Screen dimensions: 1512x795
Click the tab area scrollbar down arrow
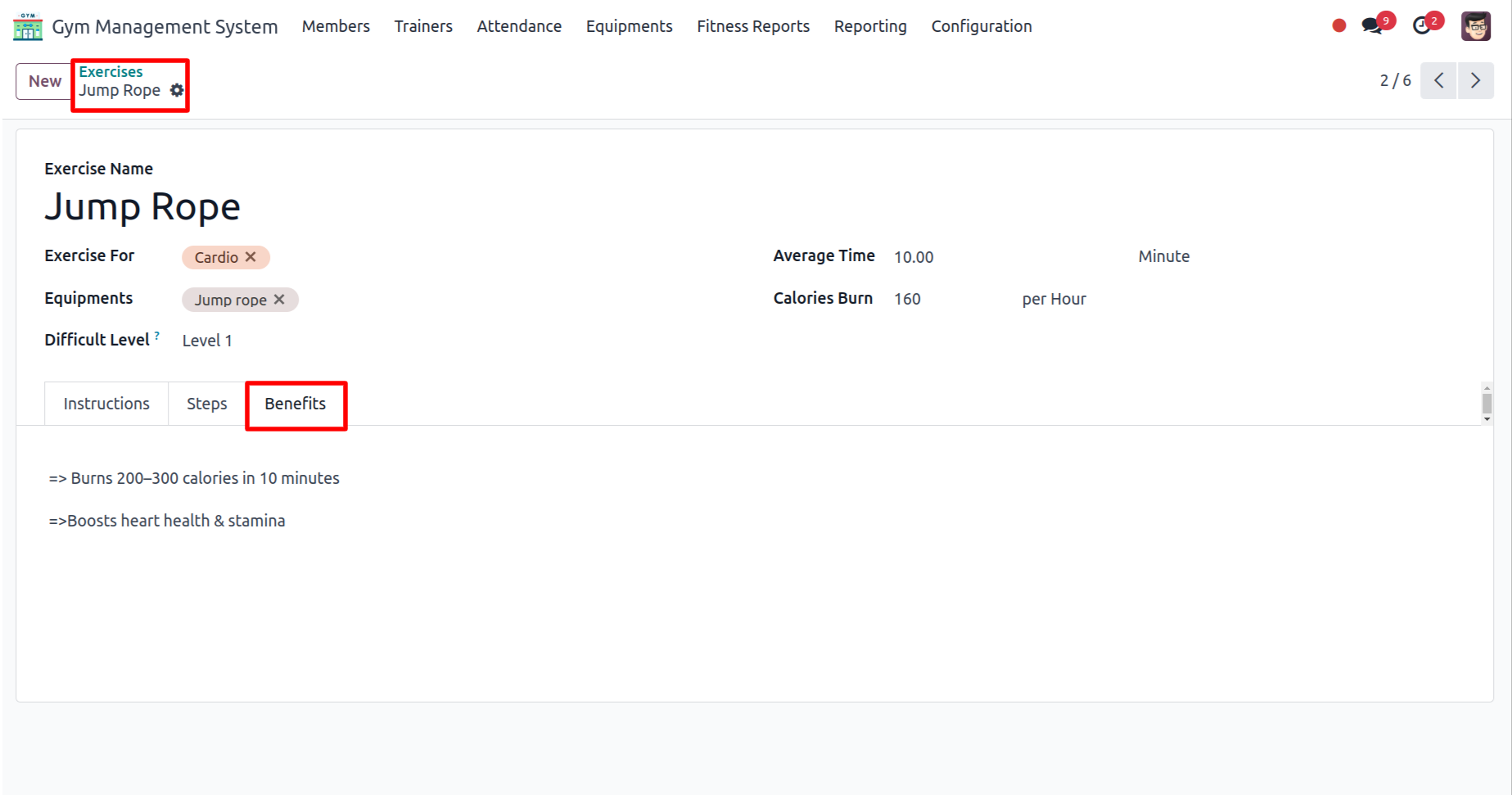tap(1487, 419)
